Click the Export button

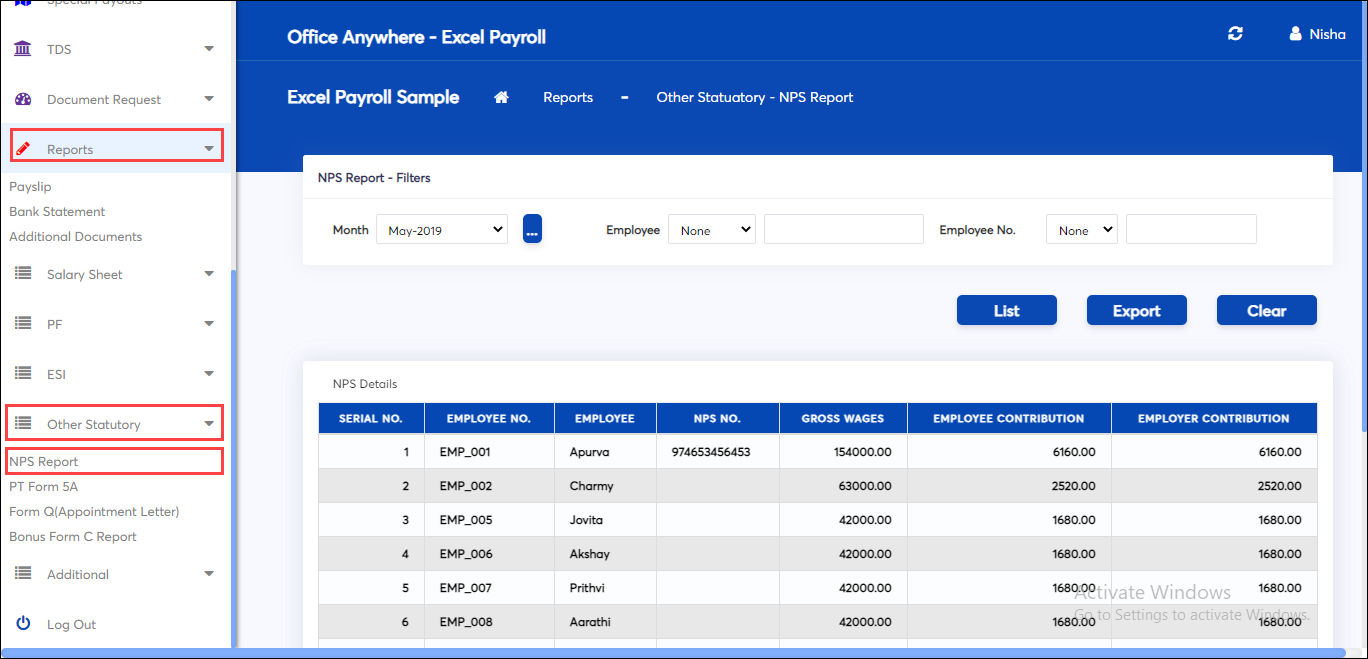[x=1137, y=310]
